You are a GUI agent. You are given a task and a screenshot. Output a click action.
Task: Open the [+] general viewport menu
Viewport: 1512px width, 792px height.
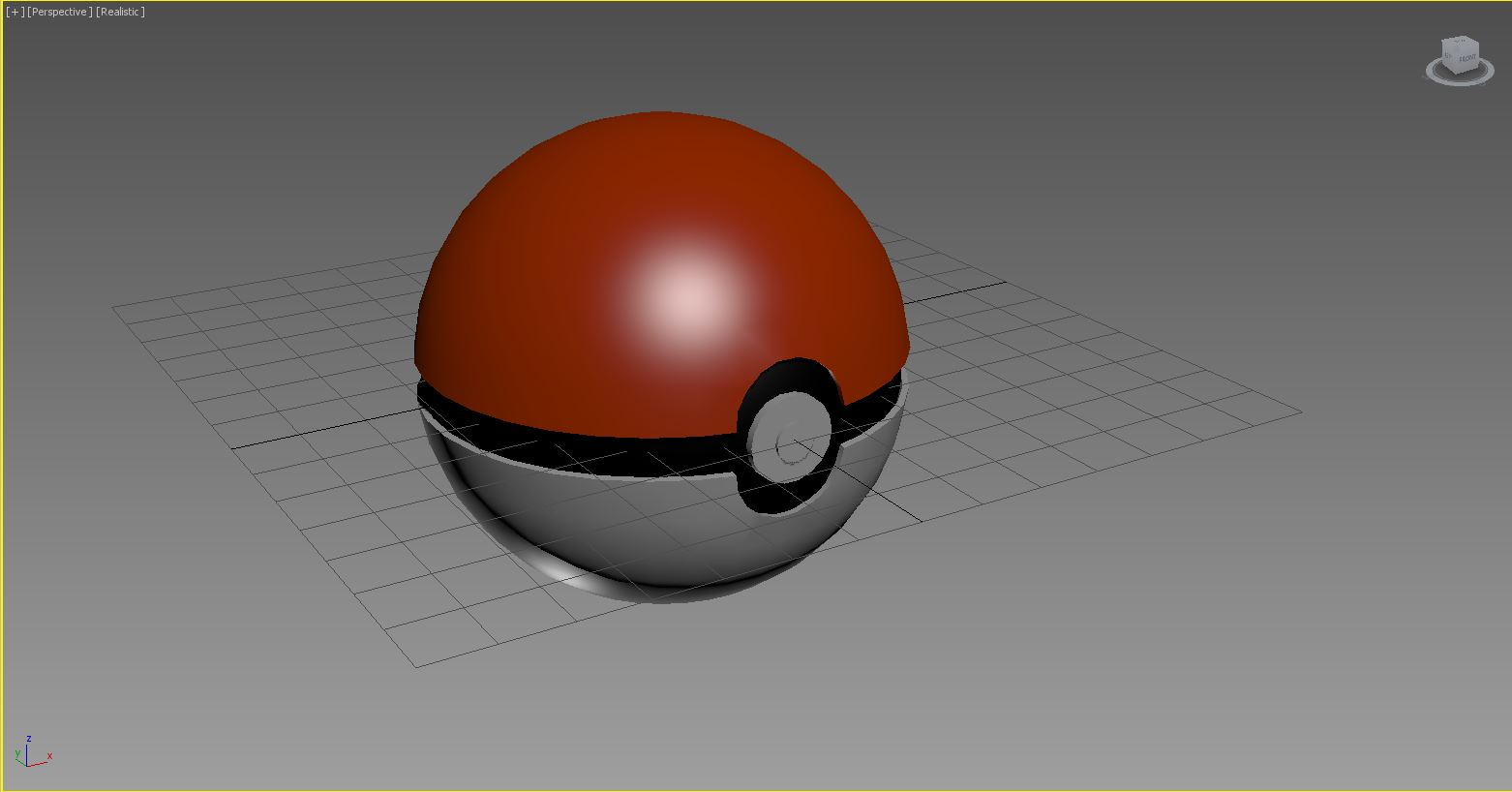15,12
